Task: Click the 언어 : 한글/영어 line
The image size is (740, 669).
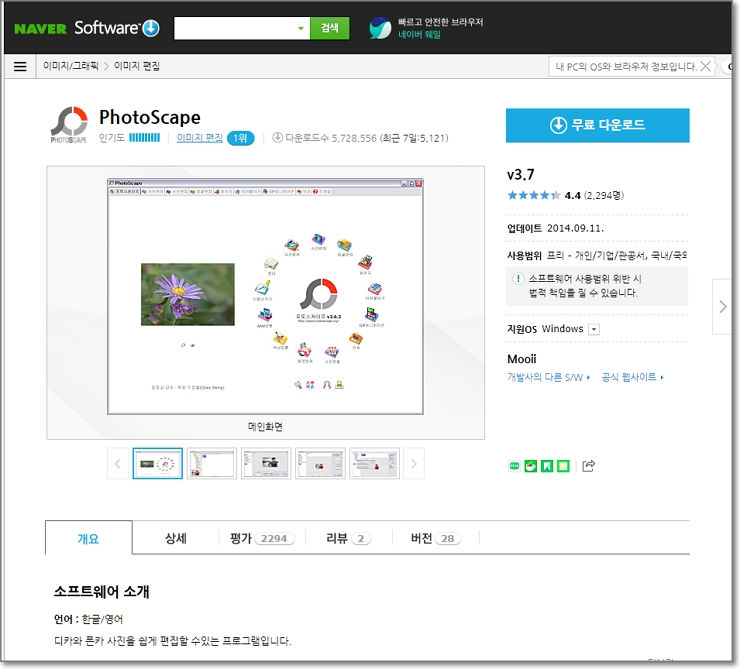Action: [88, 619]
